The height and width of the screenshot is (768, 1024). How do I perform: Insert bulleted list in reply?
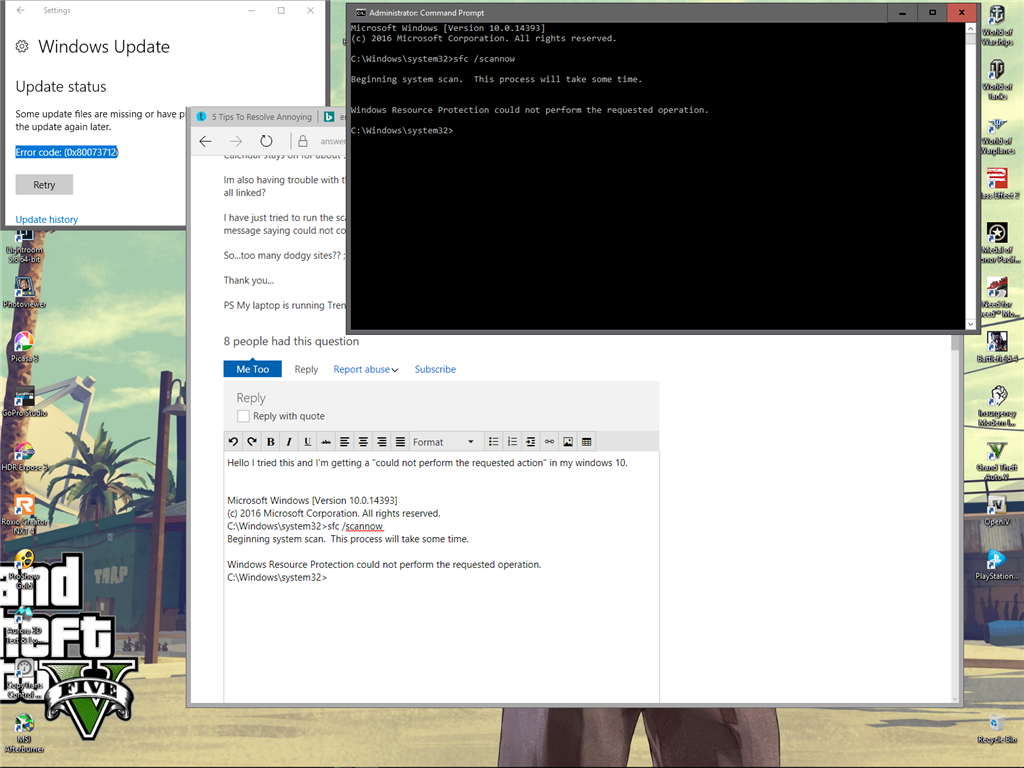(x=494, y=442)
